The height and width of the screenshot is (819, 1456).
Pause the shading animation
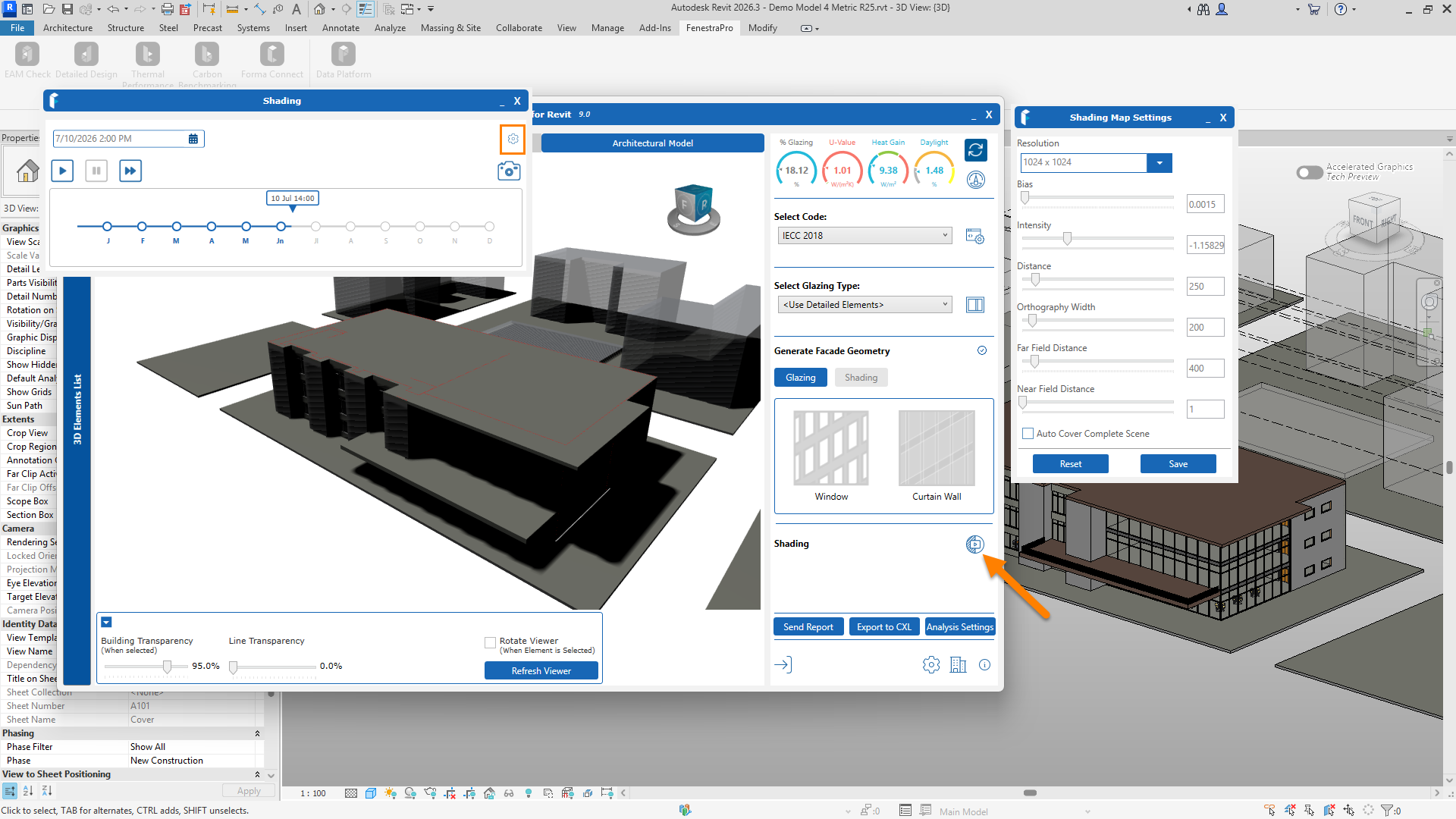pyautogui.click(x=96, y=171)
